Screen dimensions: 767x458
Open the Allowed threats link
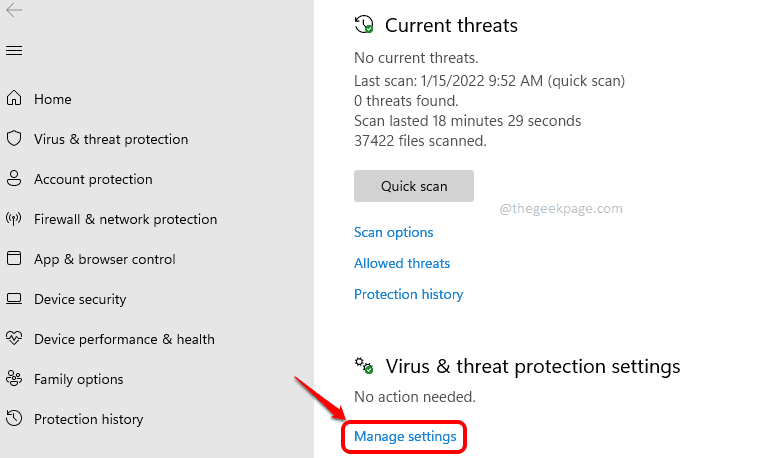pos(402,263)
